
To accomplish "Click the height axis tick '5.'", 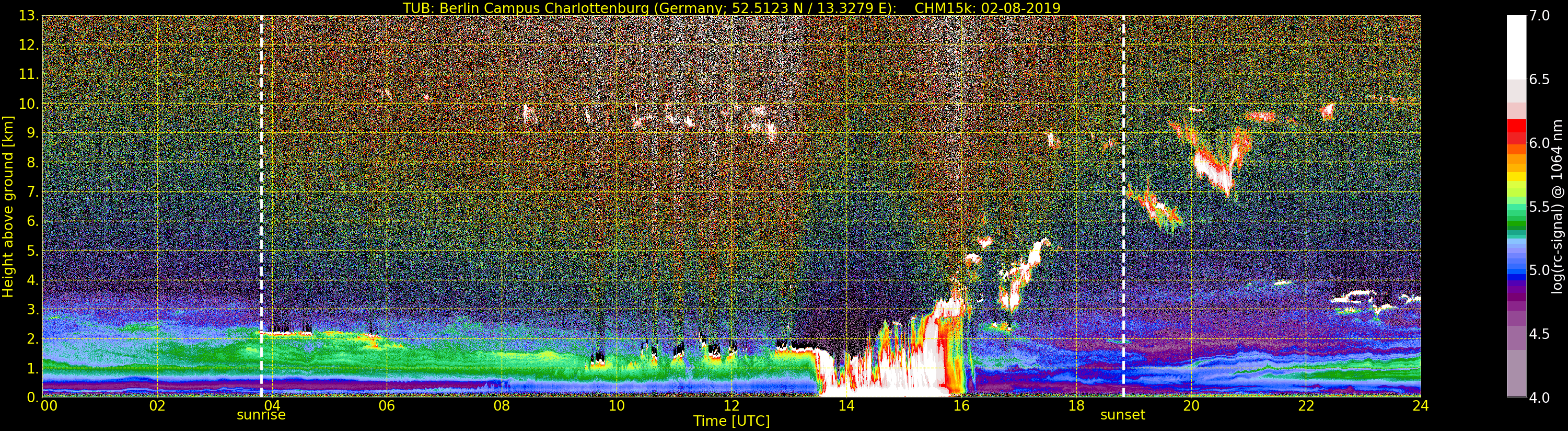I will pos(33,251).
